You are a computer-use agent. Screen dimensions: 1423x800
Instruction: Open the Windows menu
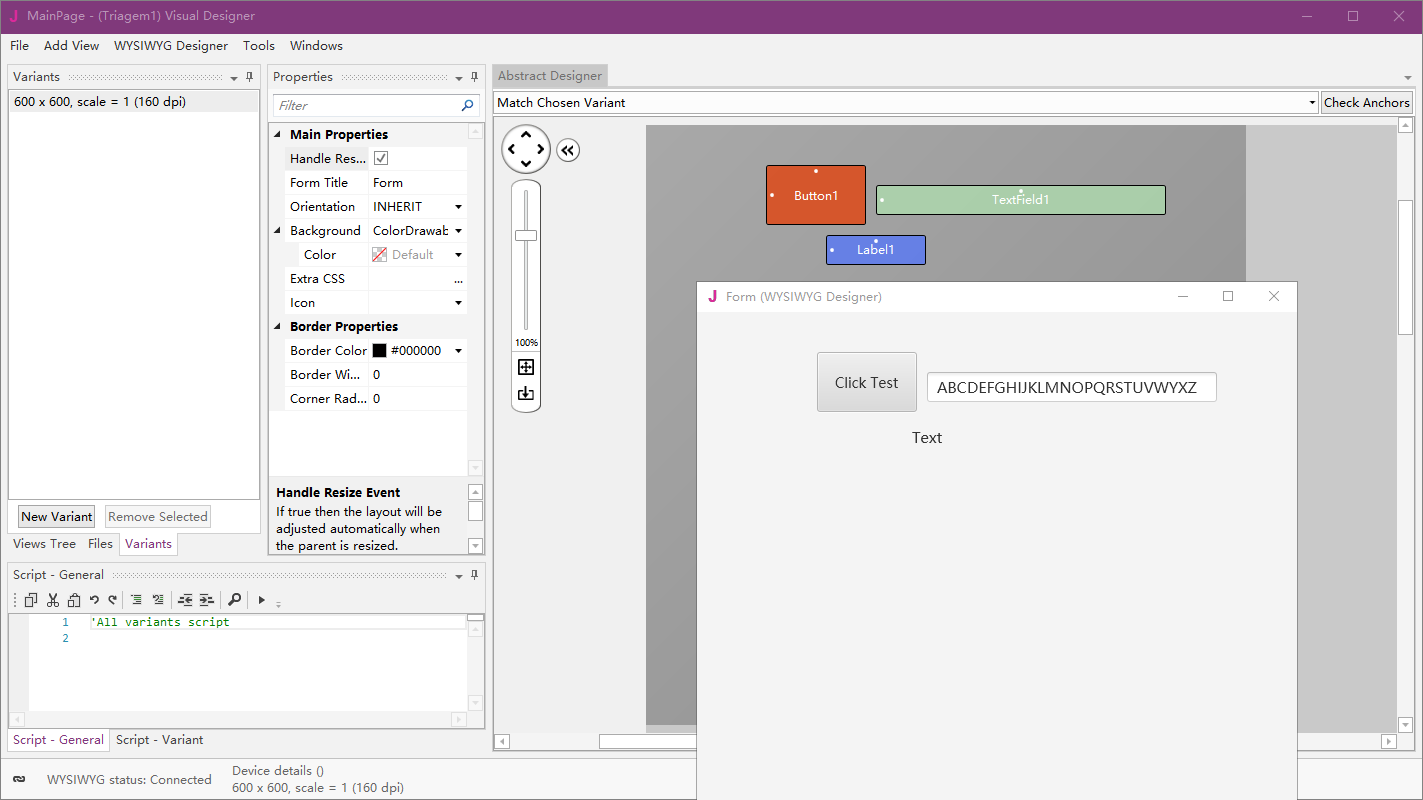click(316, 45)
